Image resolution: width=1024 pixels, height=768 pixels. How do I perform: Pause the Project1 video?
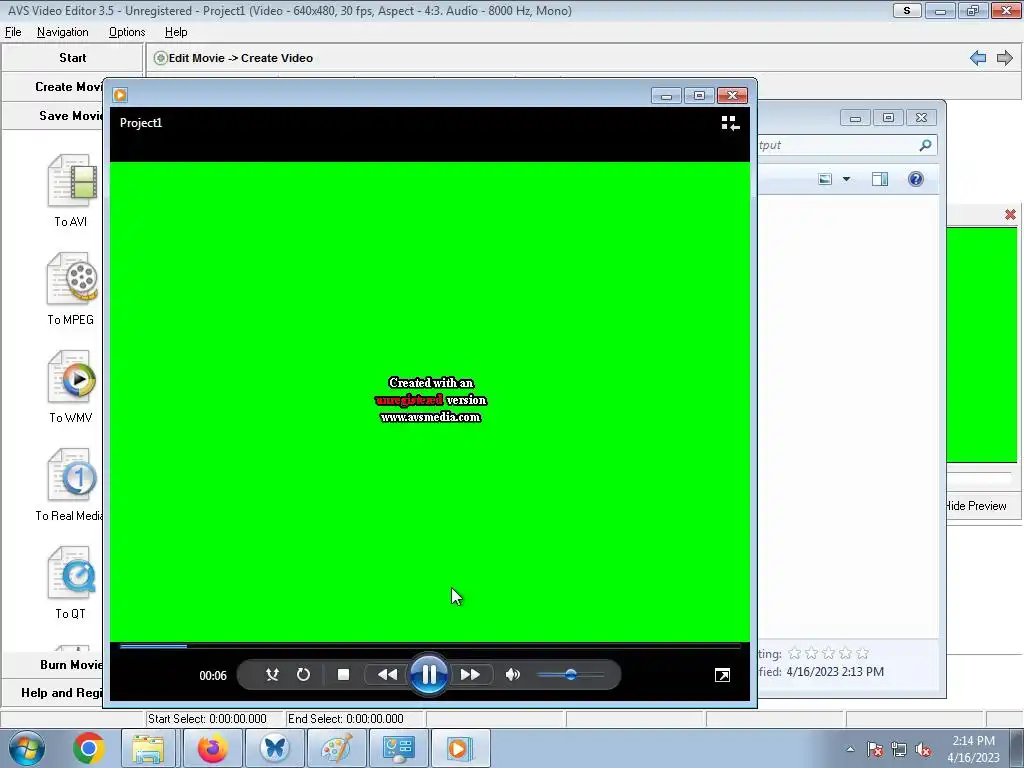pos(428,675)
